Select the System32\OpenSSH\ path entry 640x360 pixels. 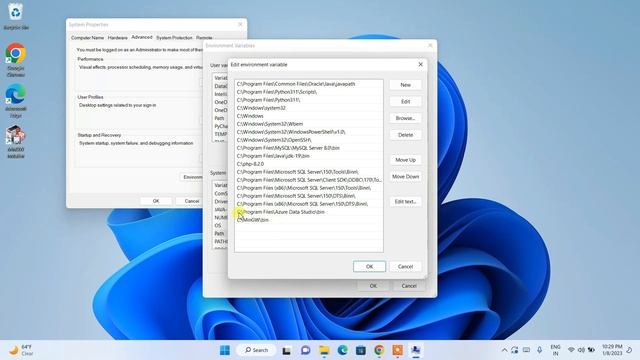coord(309,140)
